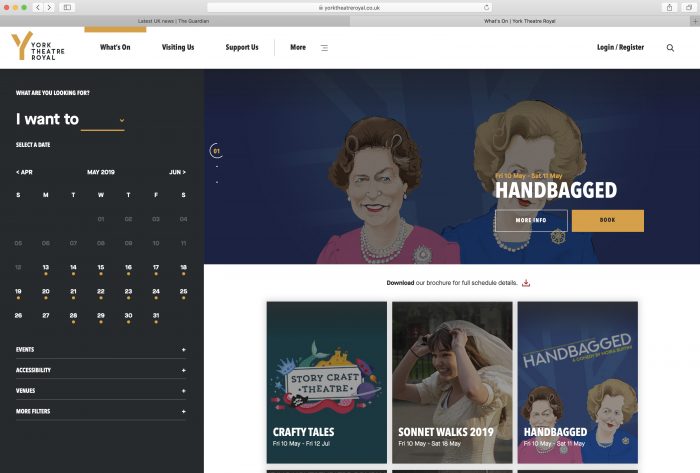Select May 19 on the calendar
The width and height of the screenshot is (700, 473).
click(x=18, y=293)
